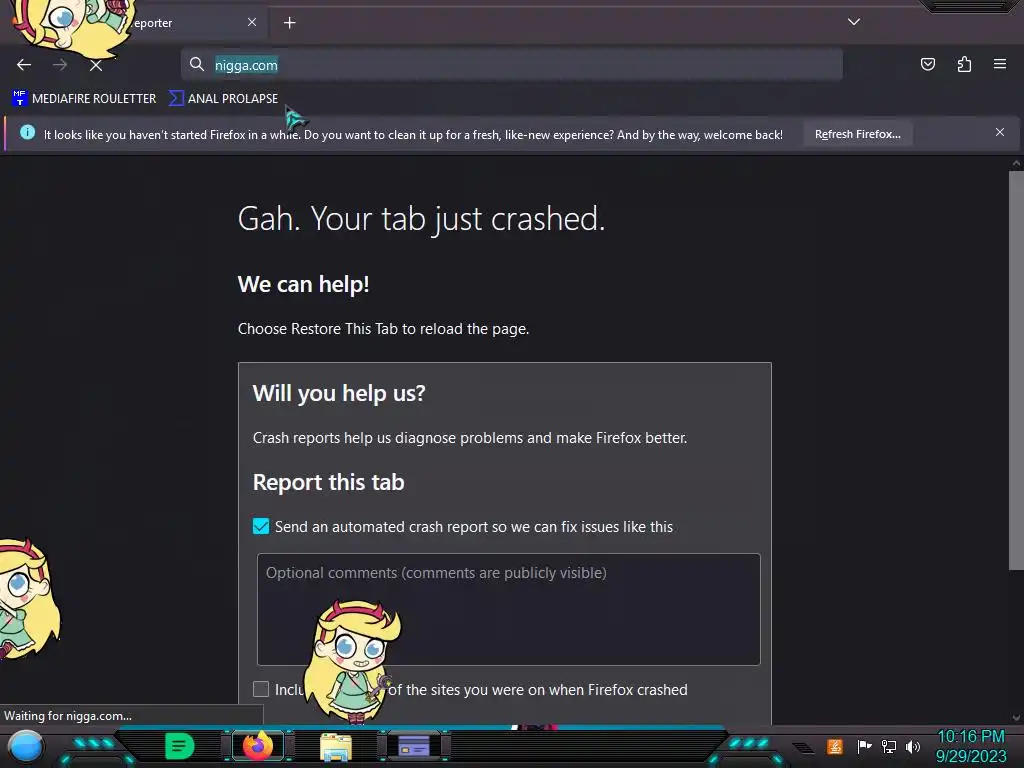This screenshot has width=1024, height=768.
Task: Open the Save to Pocket icon
Action: pos(927,64)
